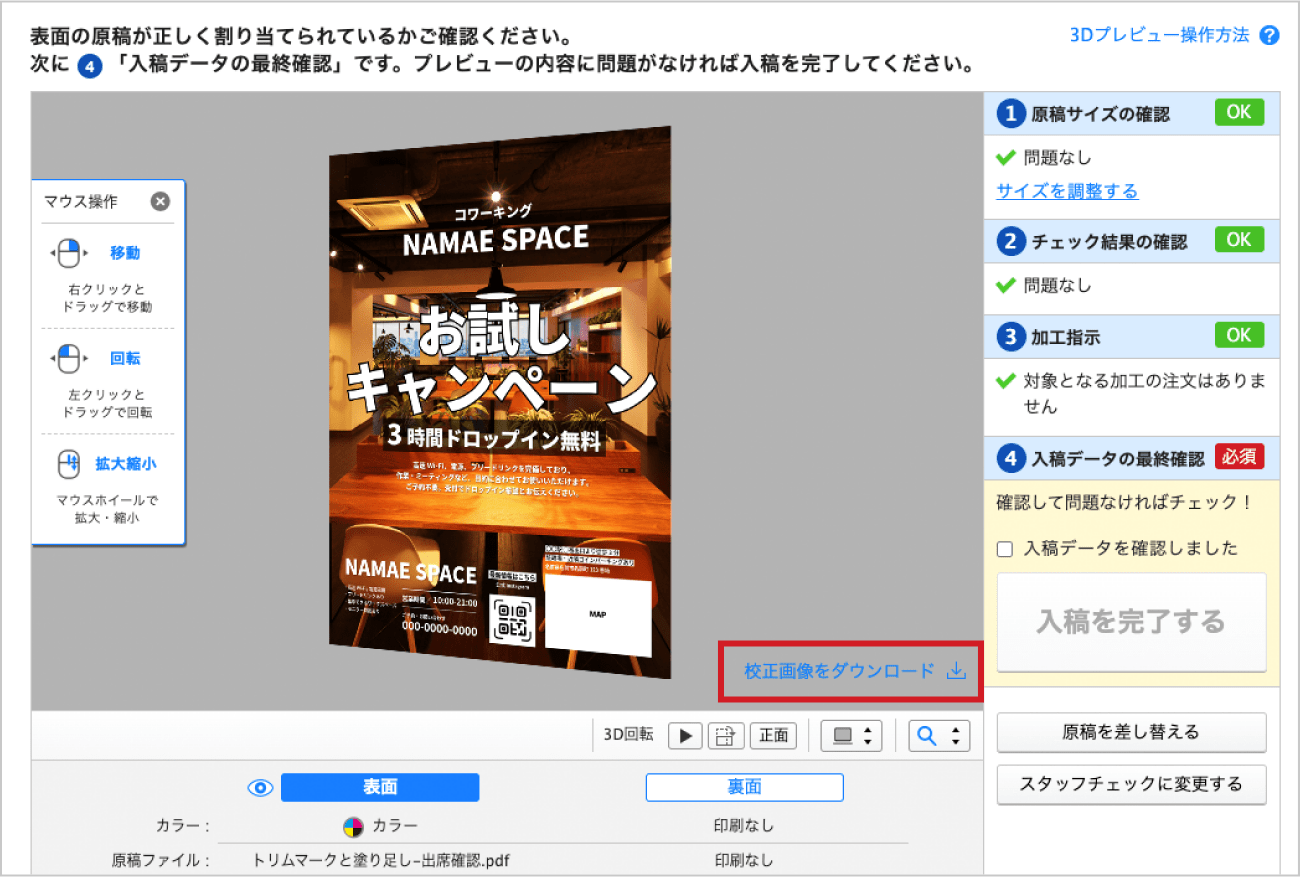Switch to the 裏面 tab
Screen dimensions: 1300x878
pos(744,788)
